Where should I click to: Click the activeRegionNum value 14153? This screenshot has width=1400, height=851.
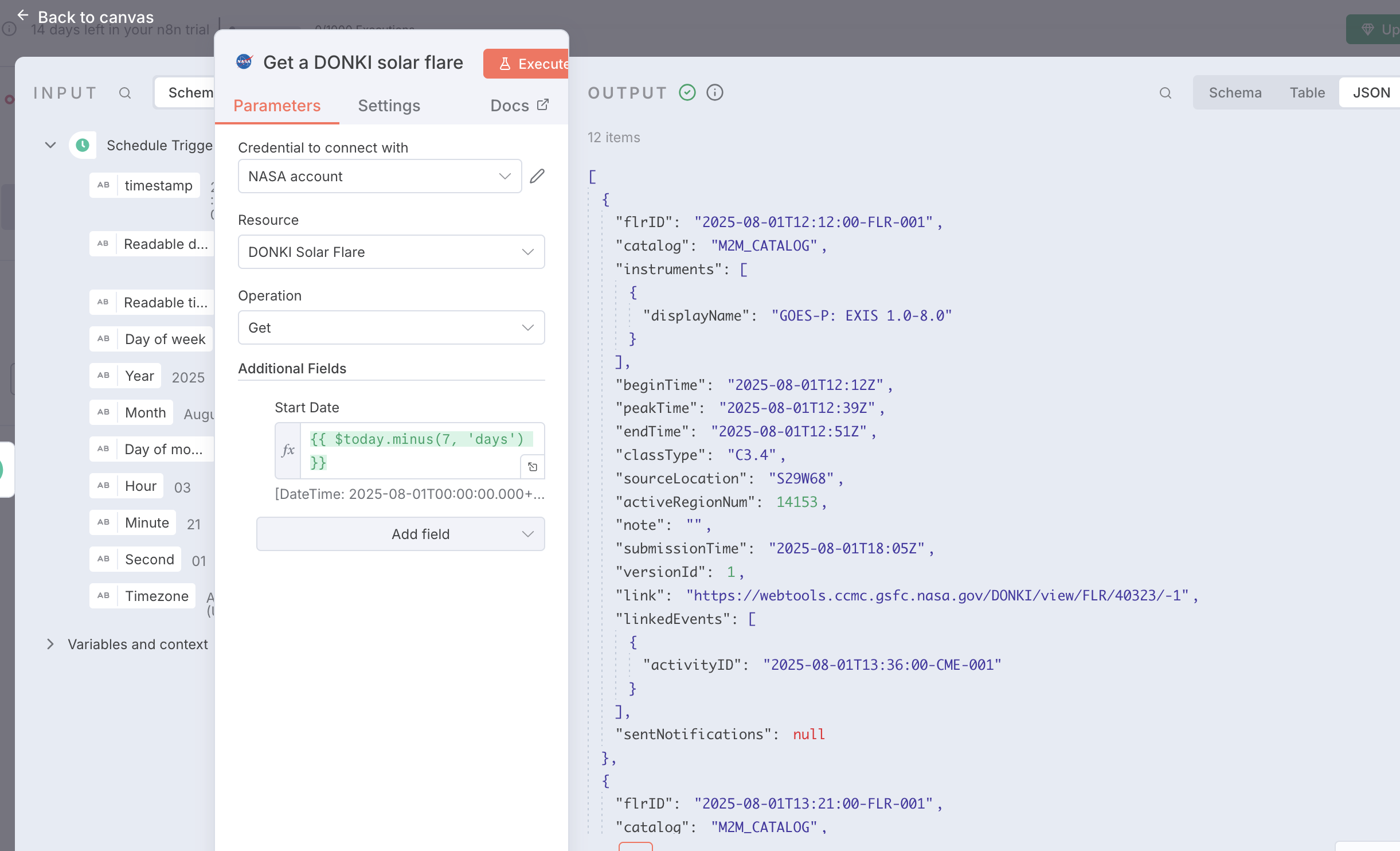[x=797, y=502]
